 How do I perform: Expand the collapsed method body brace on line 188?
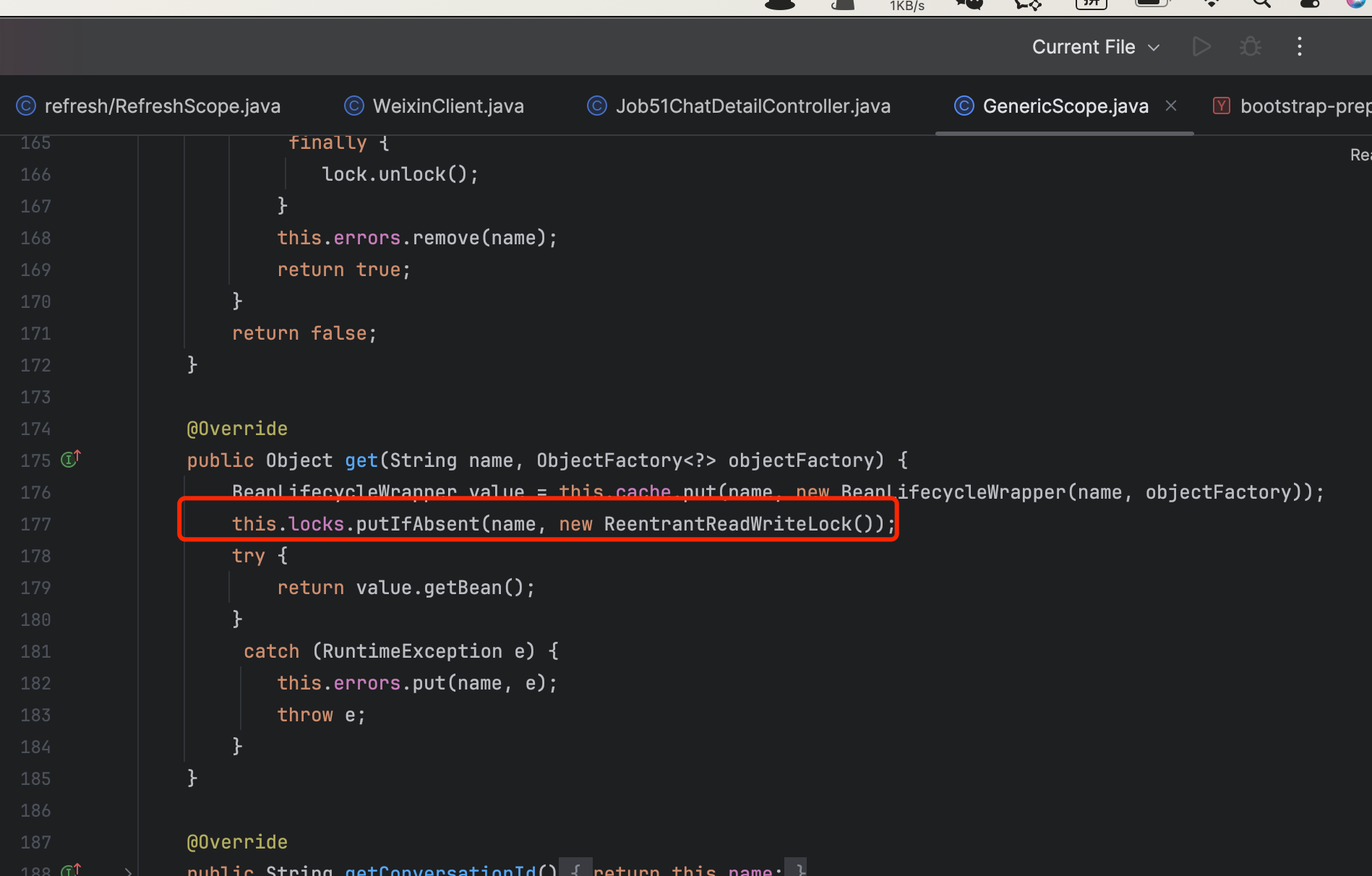coord(575,870)
